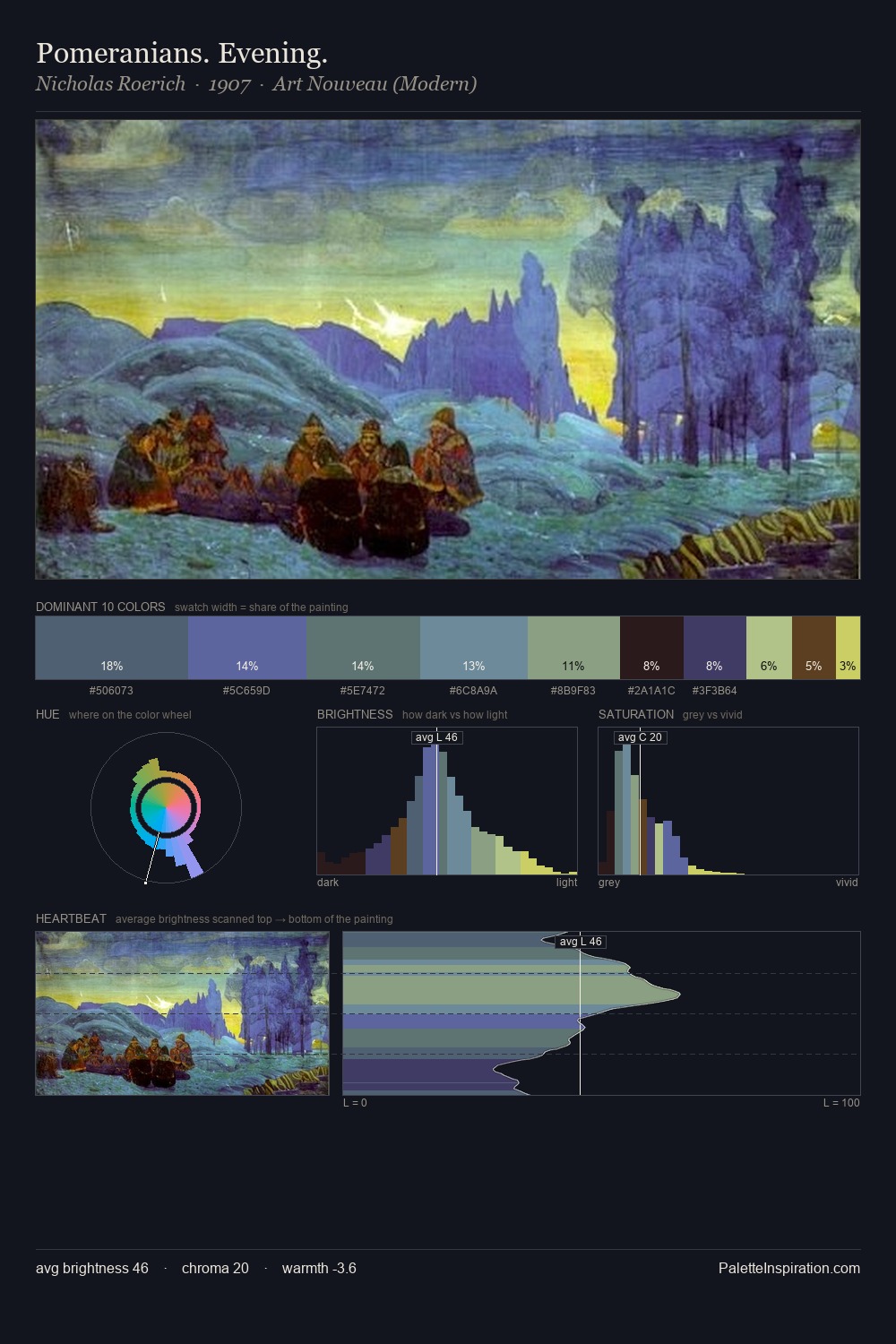Click the artist name 'Nicholas Roerich'

point(110,83)
